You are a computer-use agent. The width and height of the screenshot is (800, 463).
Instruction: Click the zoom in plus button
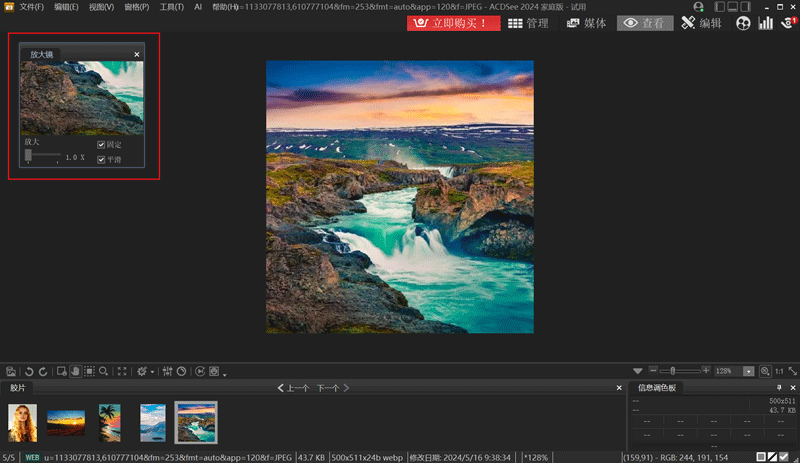pos(706,370)
